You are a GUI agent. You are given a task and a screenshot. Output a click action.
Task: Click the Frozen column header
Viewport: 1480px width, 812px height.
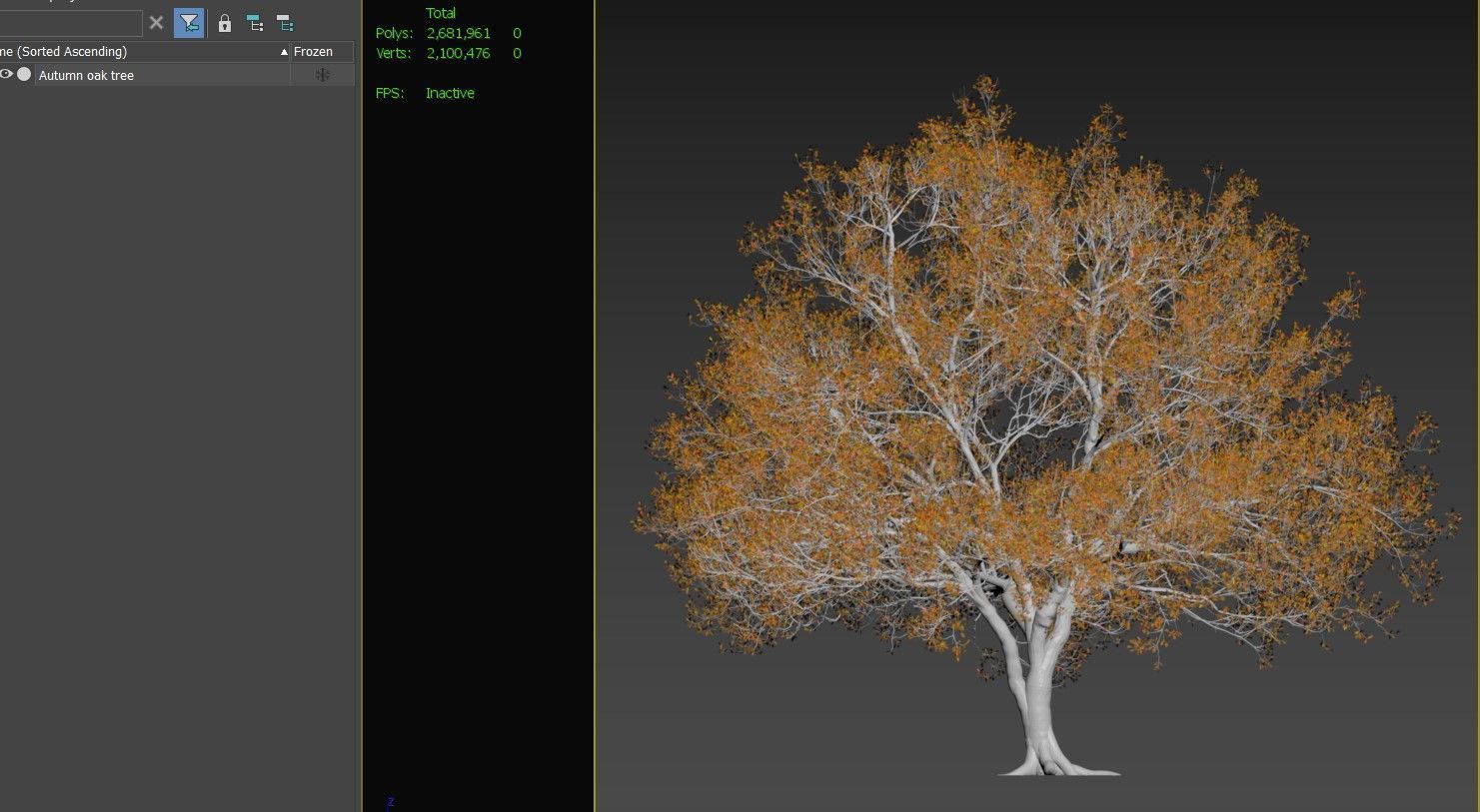click(x=322, y=51)
